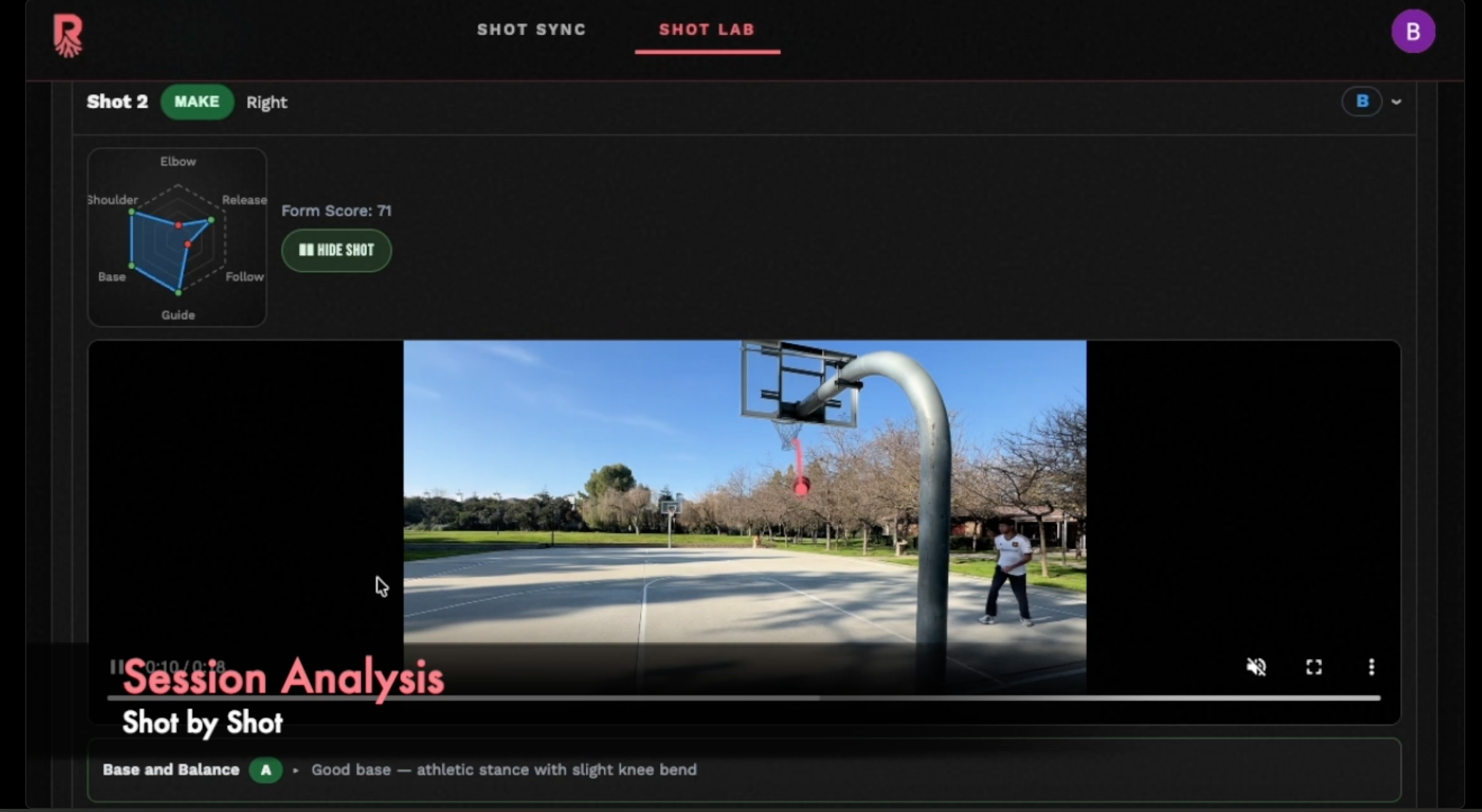This screenshot has height=812, width=1482.
Task: Click the red R logo
Action: [x=68, y=36]
